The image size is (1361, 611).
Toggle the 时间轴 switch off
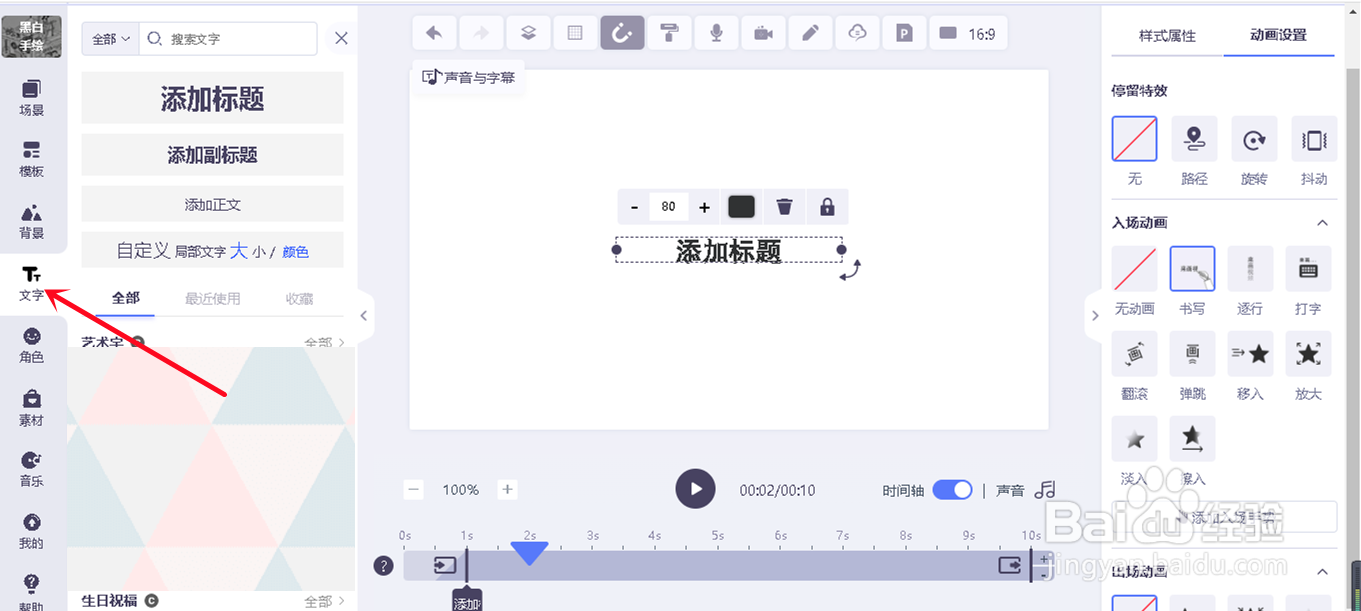[x=952, y=490]
